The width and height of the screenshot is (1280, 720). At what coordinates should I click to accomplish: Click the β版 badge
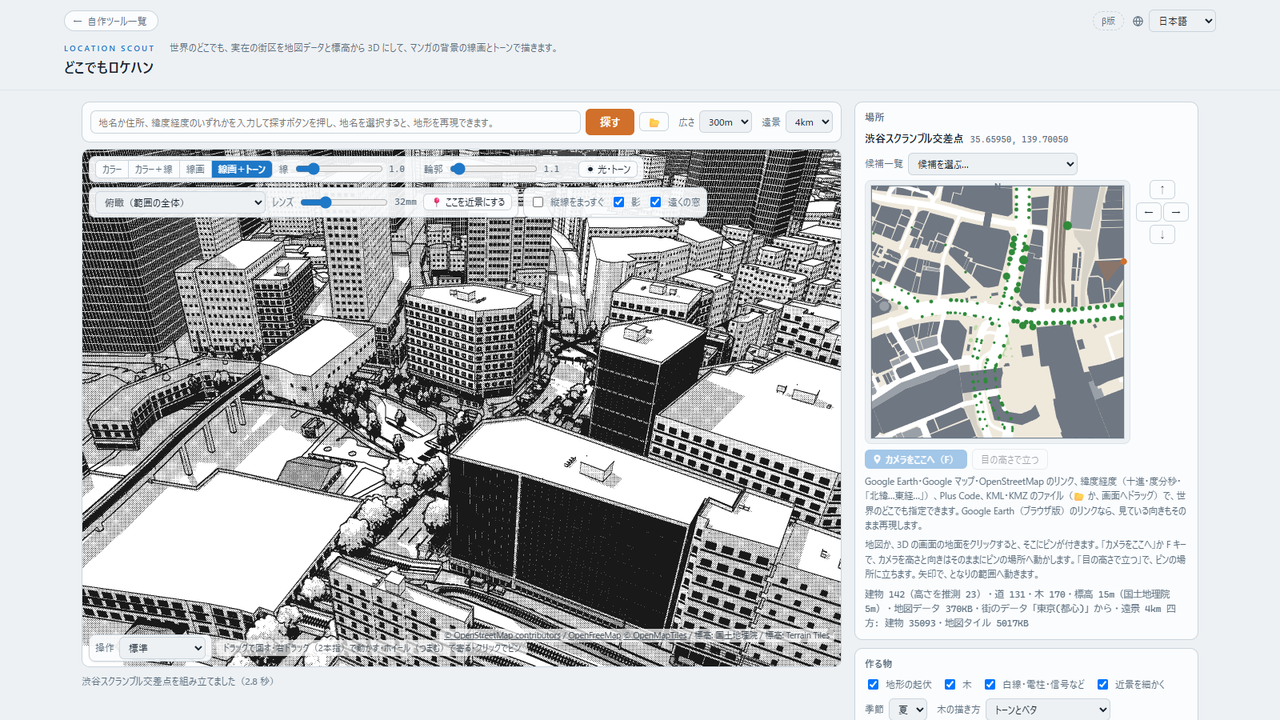(1109, 21)
